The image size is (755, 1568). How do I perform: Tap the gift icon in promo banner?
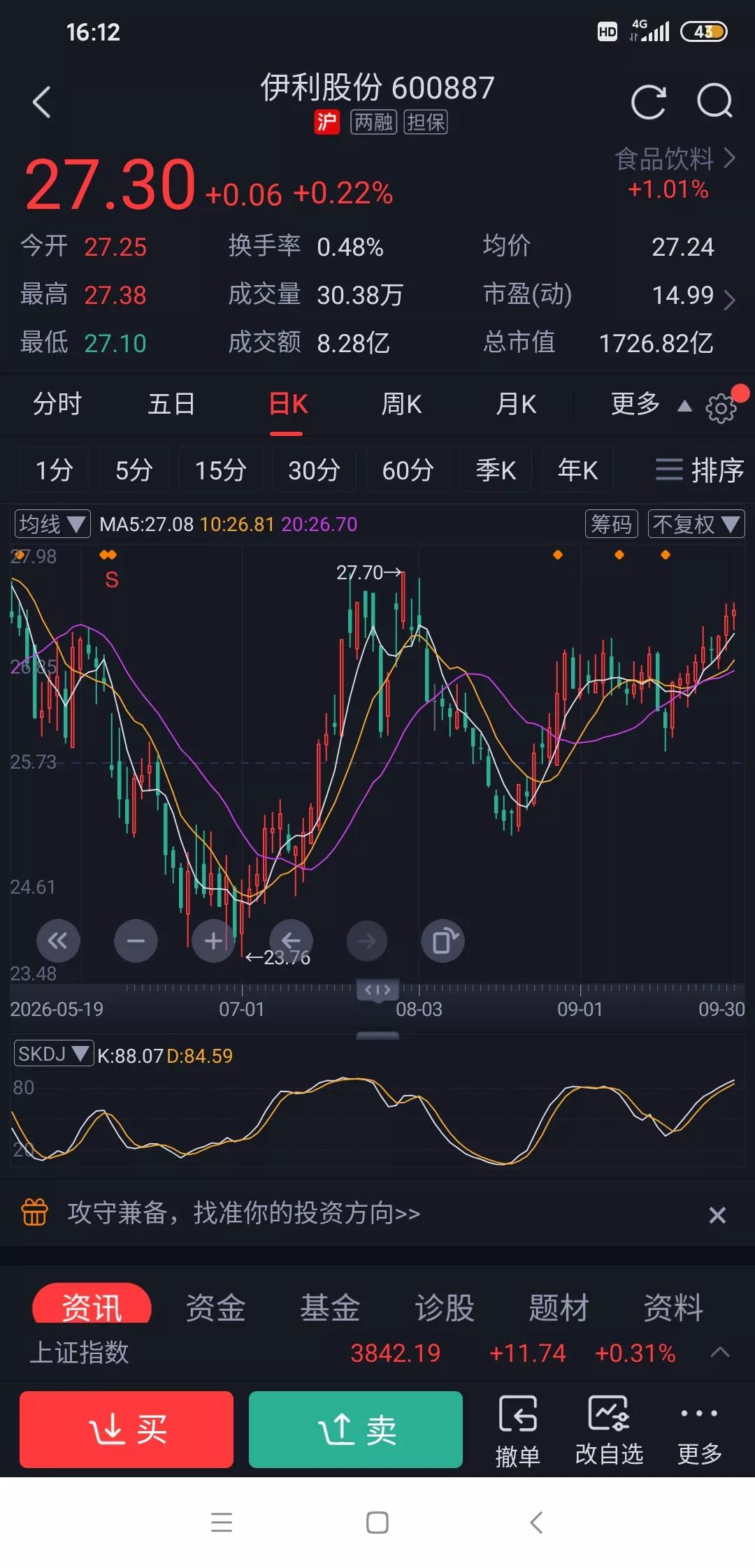(35, 1212)
